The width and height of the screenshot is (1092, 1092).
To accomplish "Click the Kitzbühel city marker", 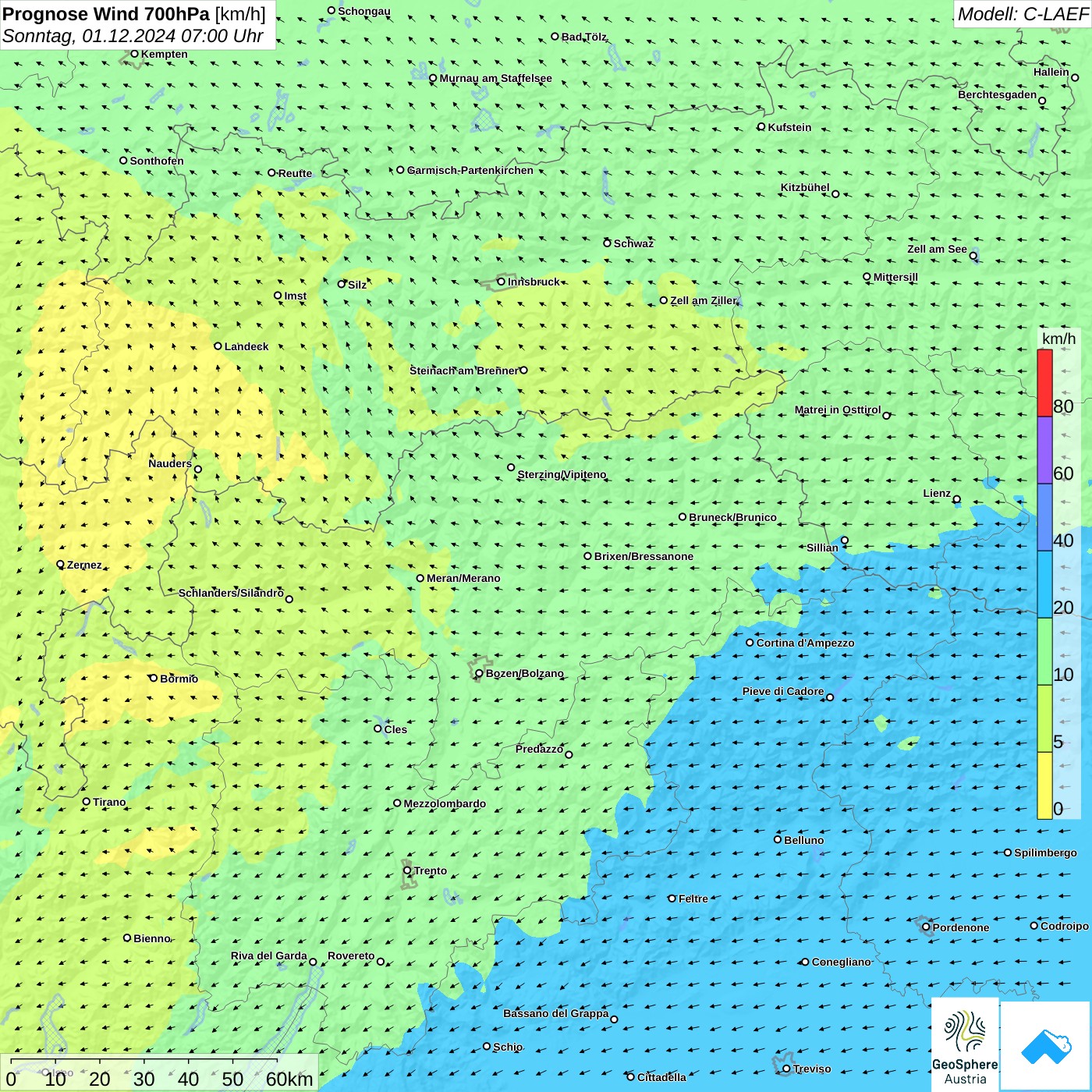I will [835, 193].
